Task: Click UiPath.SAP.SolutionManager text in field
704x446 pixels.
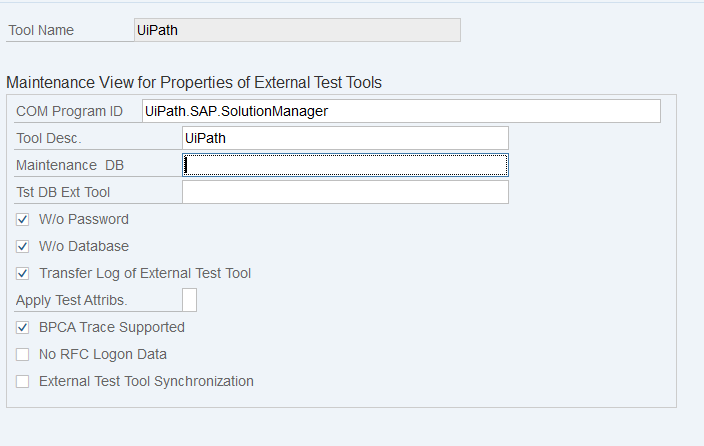Action: coord(236,111)
